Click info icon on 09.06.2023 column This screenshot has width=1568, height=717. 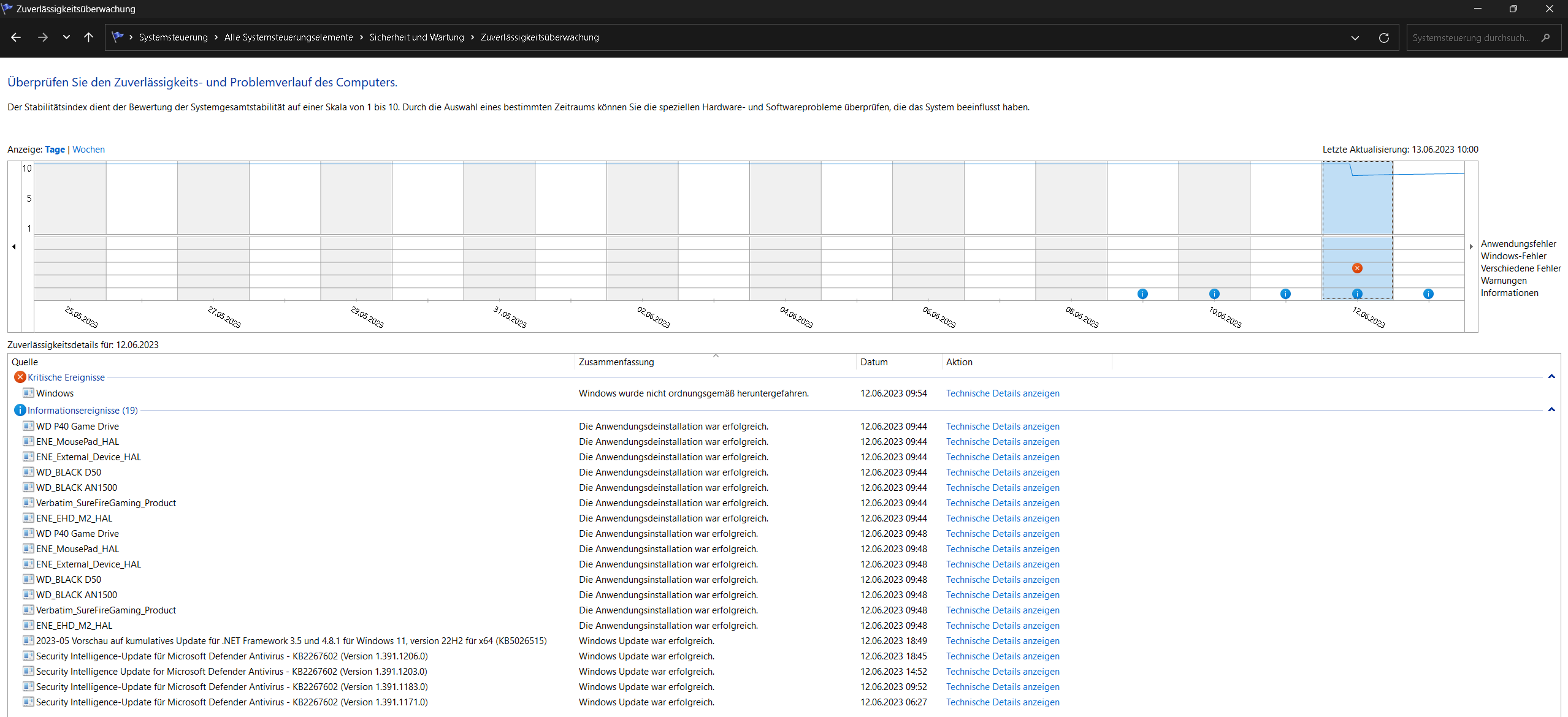(x=1142, y=294)
